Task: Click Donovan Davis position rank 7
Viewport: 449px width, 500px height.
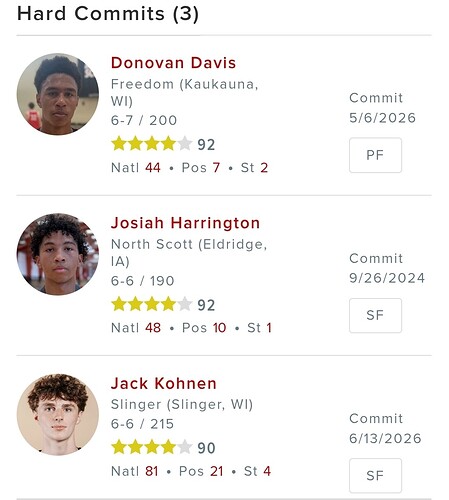Action: pos(216,168)
